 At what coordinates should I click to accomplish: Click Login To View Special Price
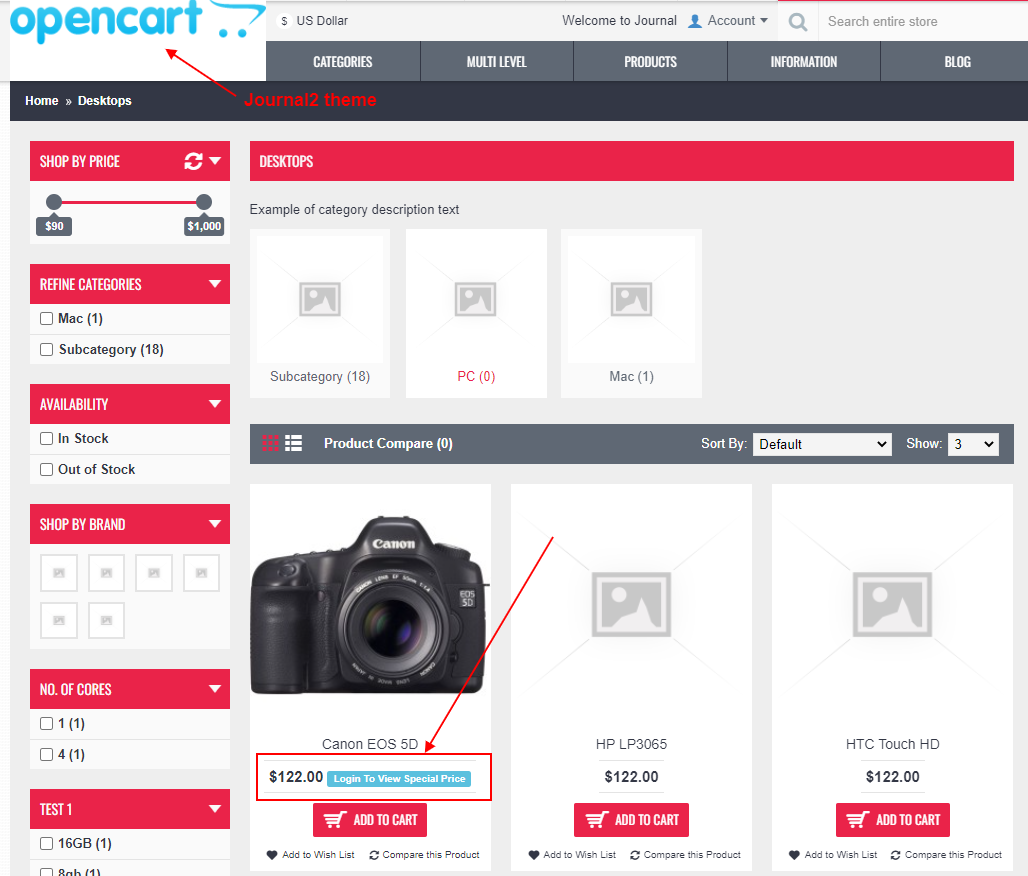tap(399, 778)
